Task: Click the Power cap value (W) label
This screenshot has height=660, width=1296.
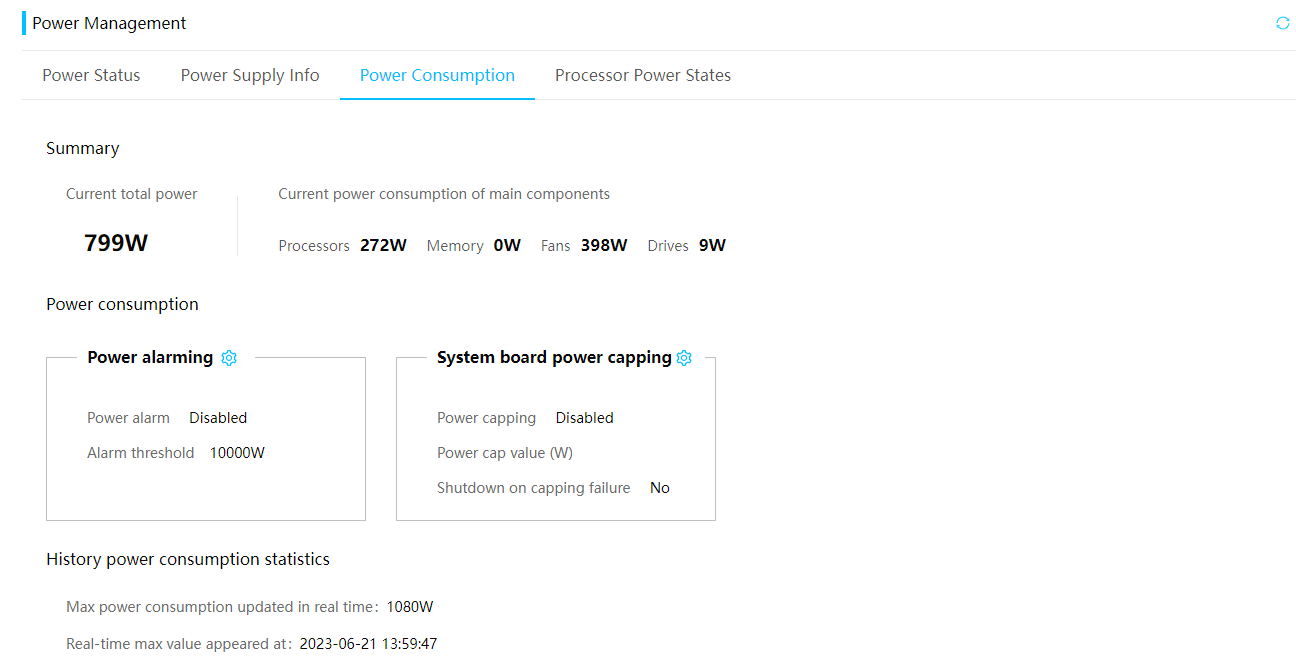Action: pos(505,453)
